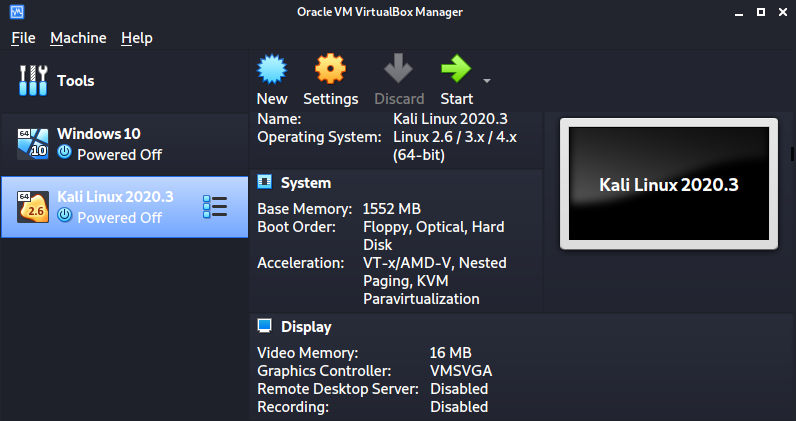This screenshot has width=796, height=421.
Task: Select the Windows 10 virtual machine
Action: [x=110, y=144]
